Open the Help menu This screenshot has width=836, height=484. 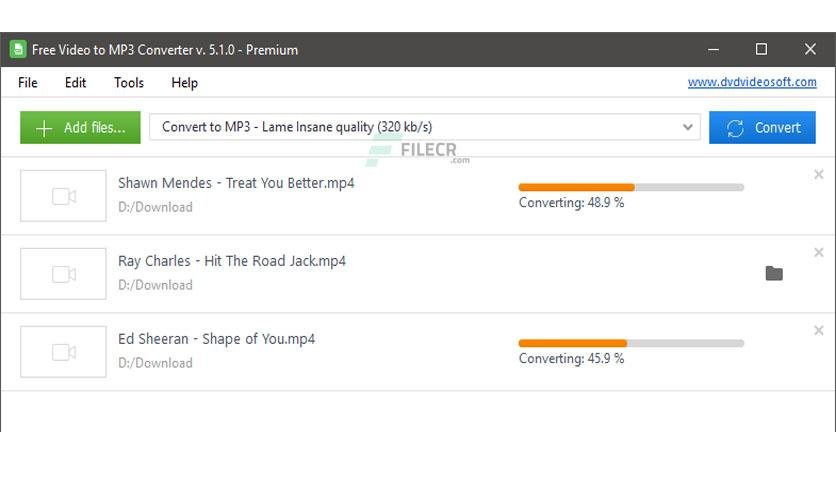184,83
